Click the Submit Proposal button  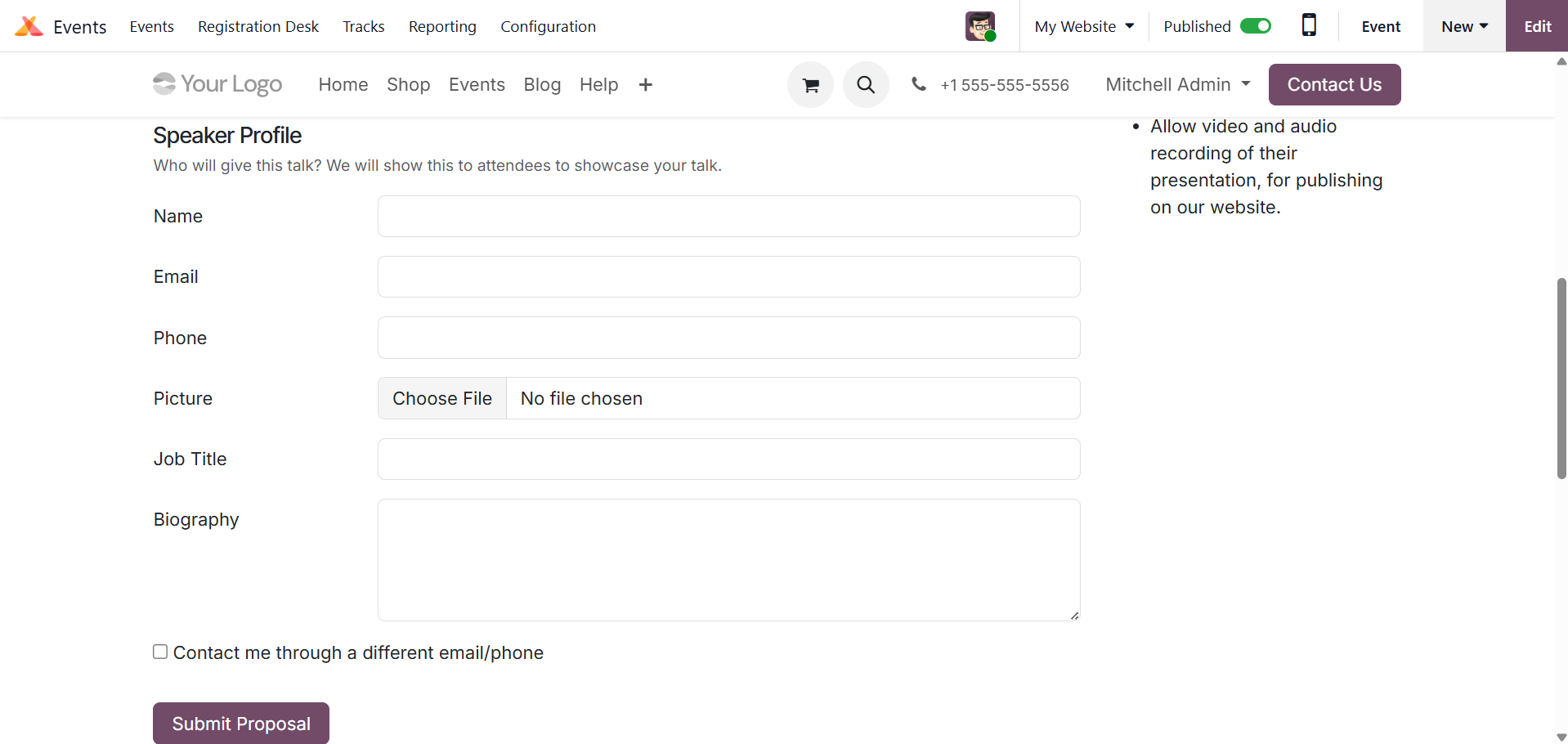tap(241, 724)
